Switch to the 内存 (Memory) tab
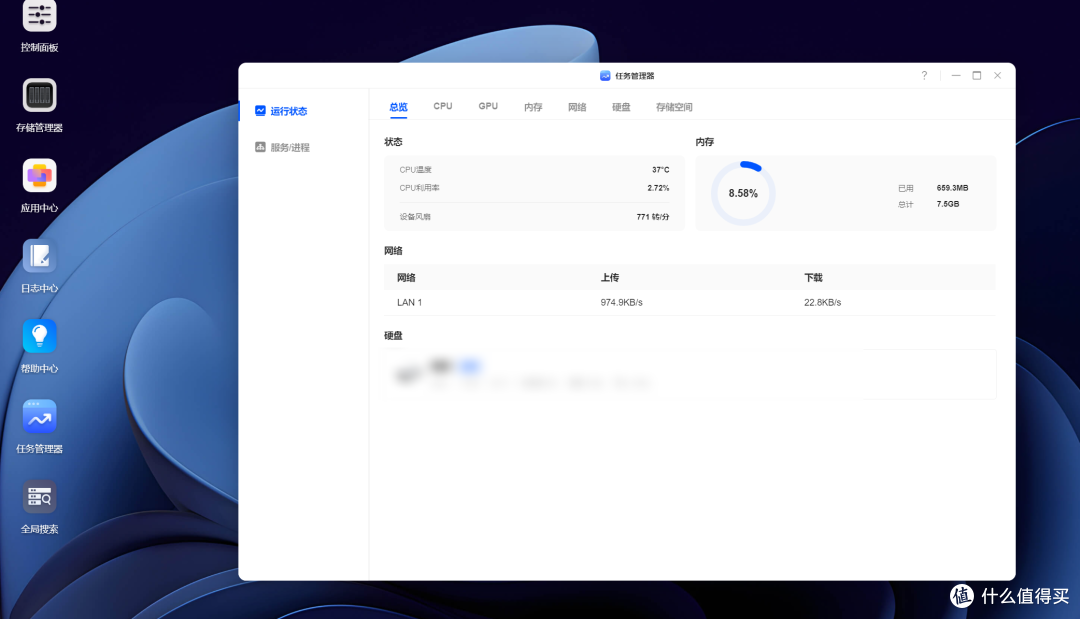Viewport: 1080px width, 619px height. [x=533, y=106]
